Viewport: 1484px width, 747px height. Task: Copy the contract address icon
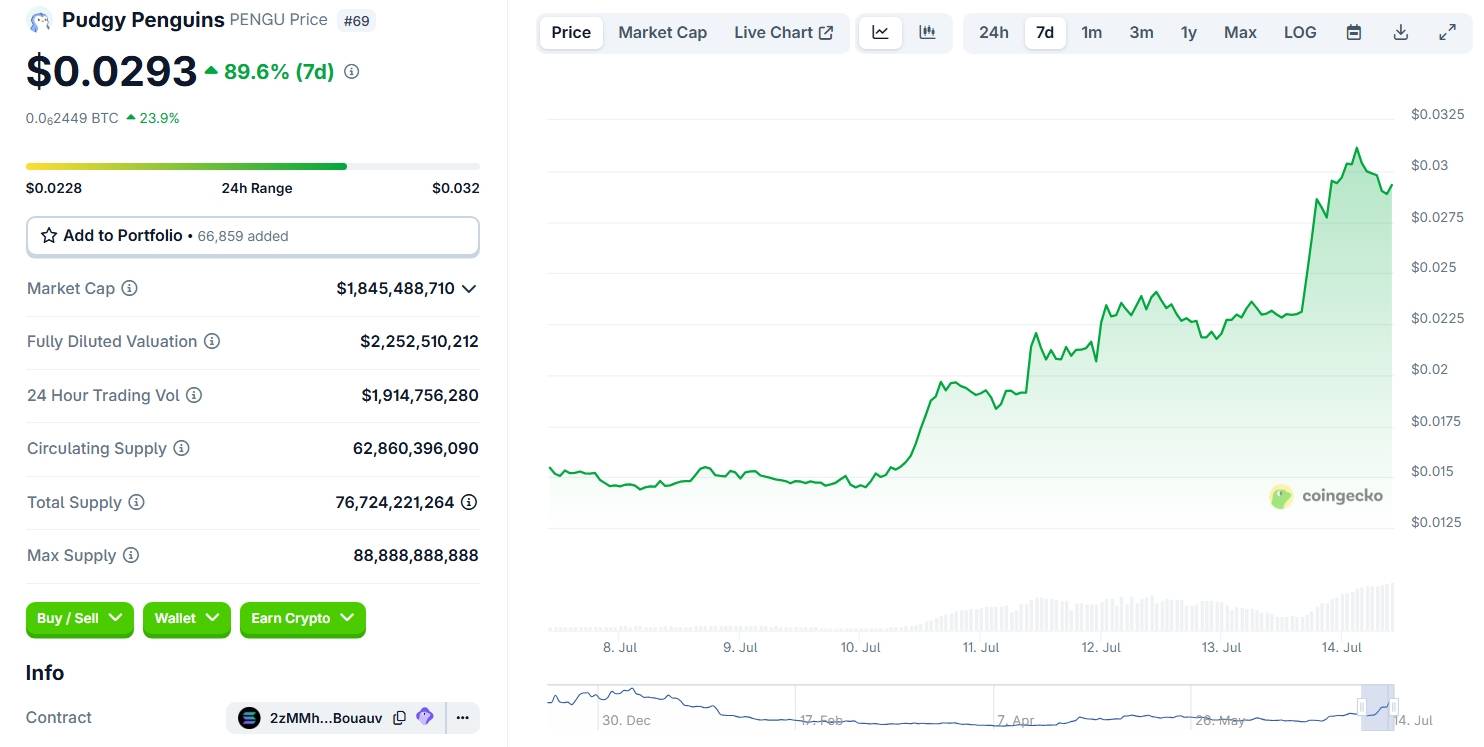(399, 717)
